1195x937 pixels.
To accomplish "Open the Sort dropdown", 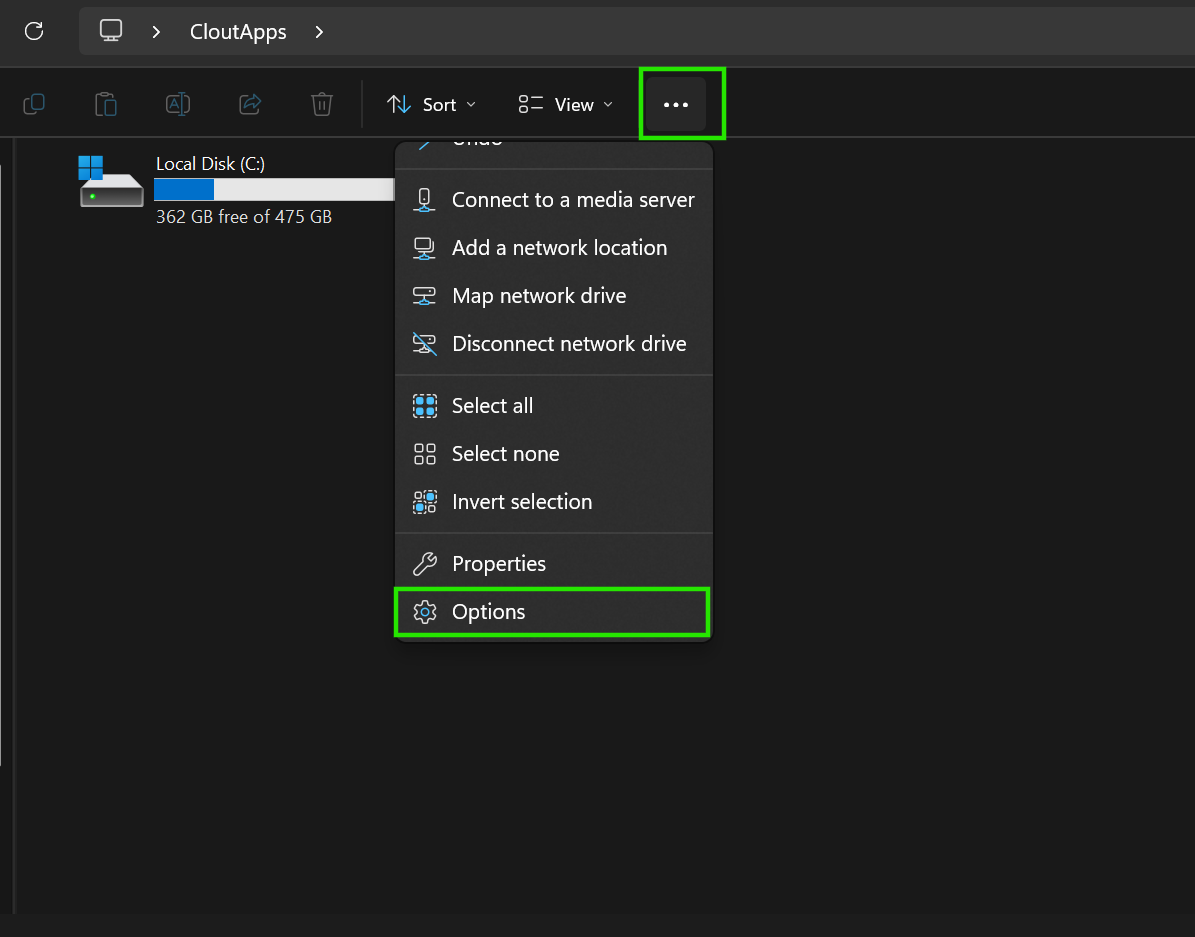I will coord(431,103).
